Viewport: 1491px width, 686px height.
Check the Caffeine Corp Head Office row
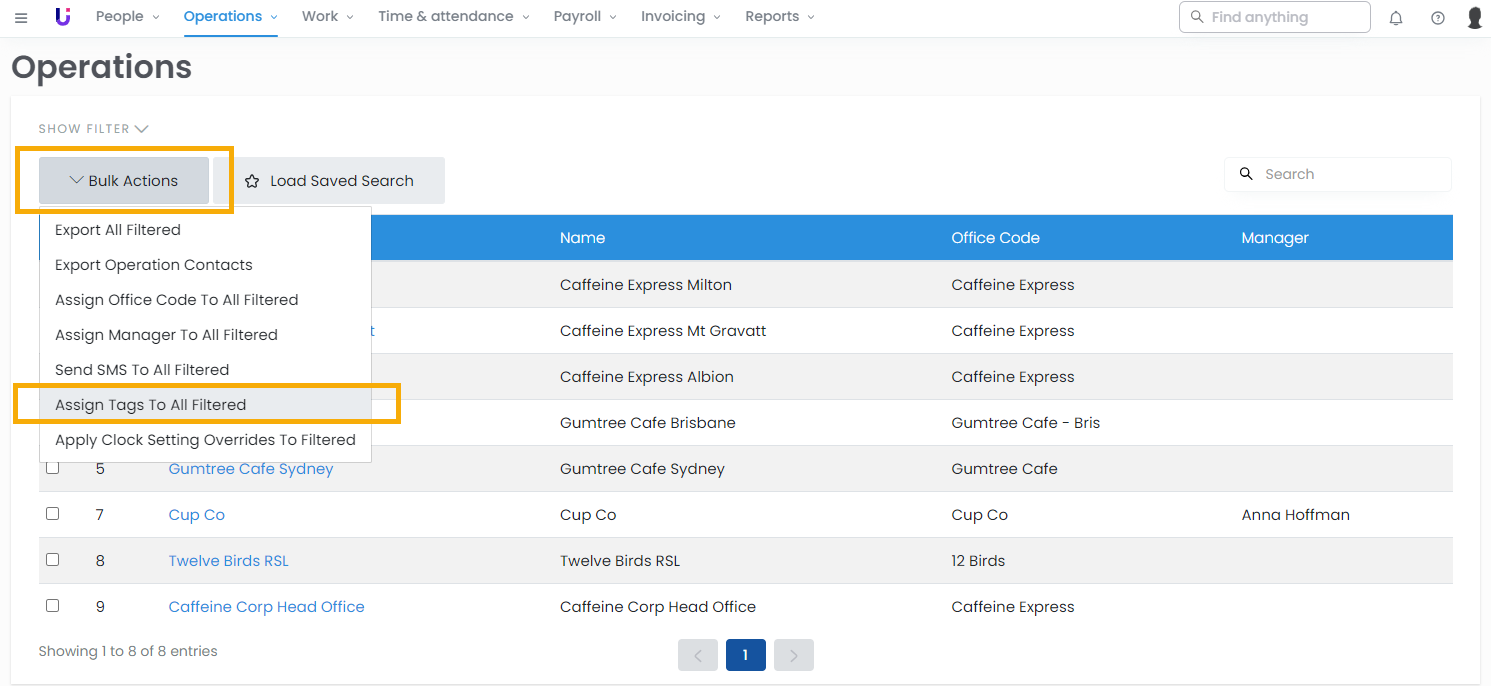pyautogui.click(x=53, y=606)
